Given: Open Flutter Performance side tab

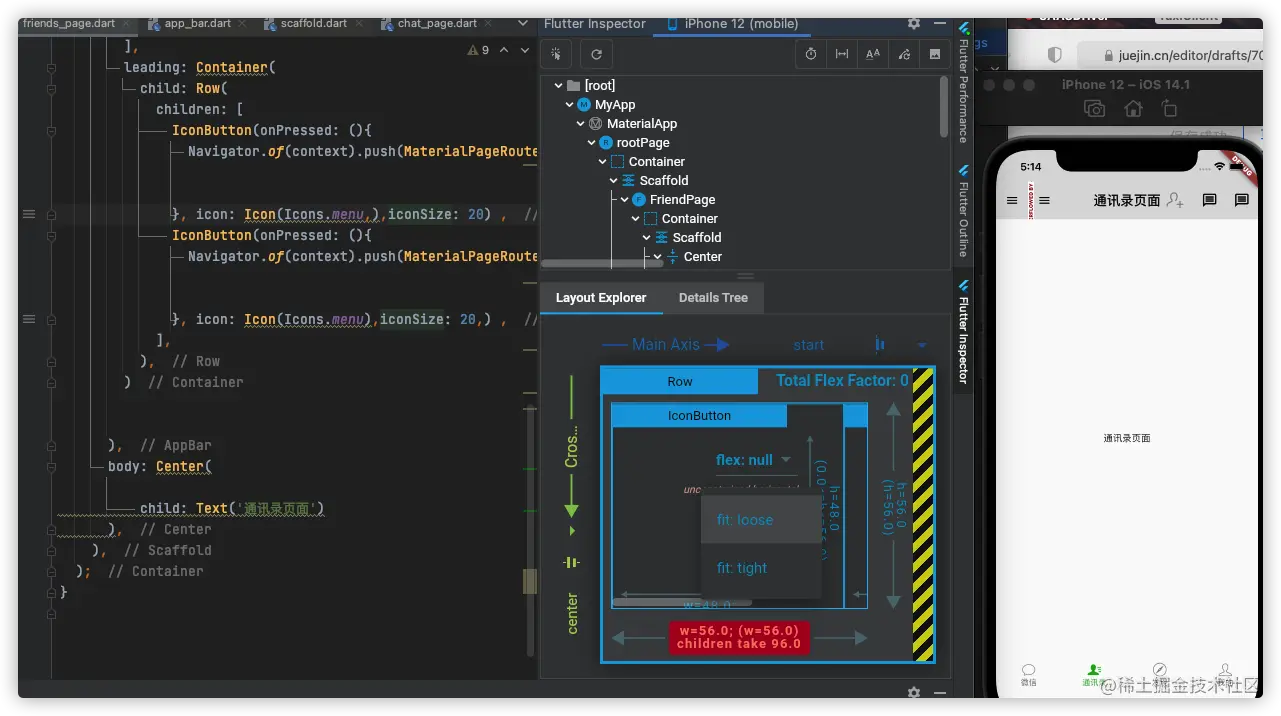Looking at the screenshot, I should [964, 83].
